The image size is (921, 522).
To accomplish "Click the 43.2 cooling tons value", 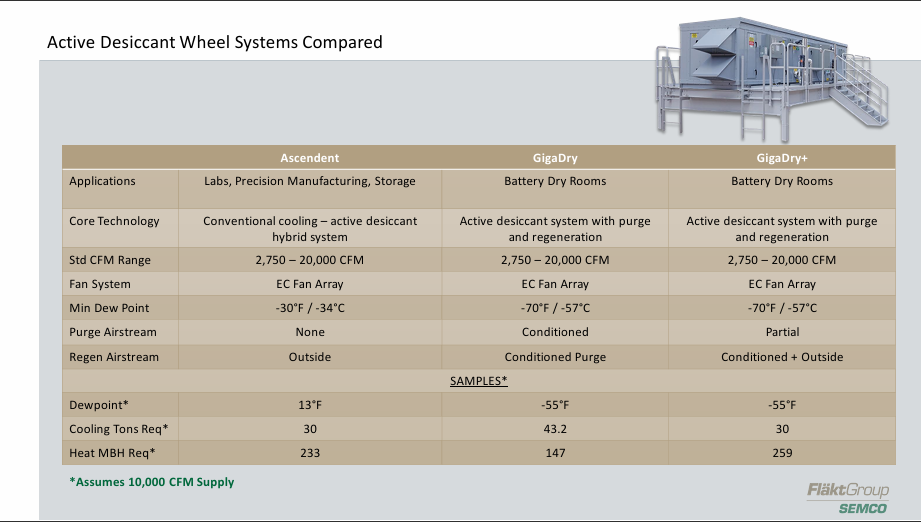I will (554, 429).
